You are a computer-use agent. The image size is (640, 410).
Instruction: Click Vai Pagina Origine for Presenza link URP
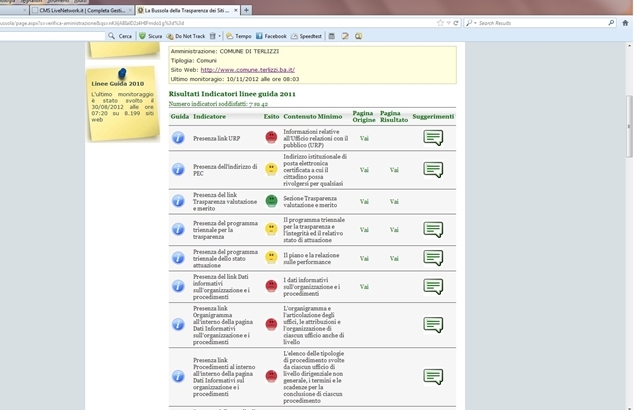click(x=364, y=138)
